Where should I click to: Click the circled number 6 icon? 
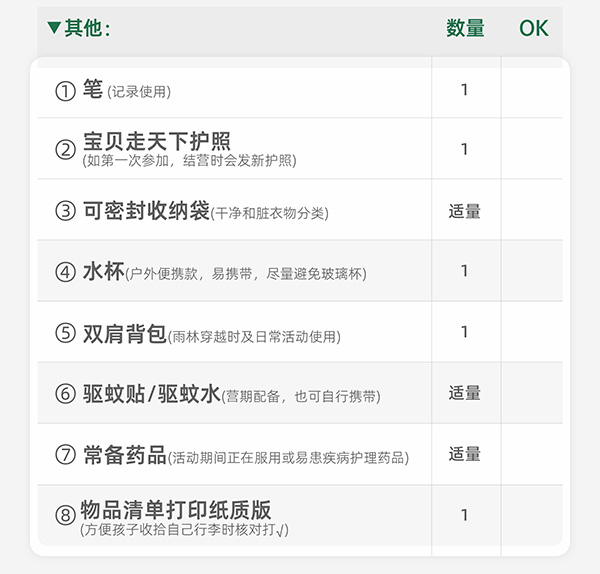tap(65, 394)
